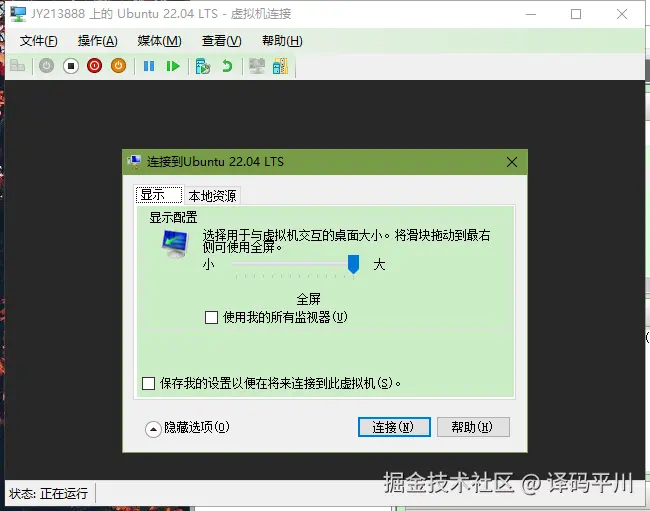The width and height of the screenshot is (650, 511).
Task: Close the 连接到Ubuntu 22.04 LTS dialog
Action: point(512,162)
